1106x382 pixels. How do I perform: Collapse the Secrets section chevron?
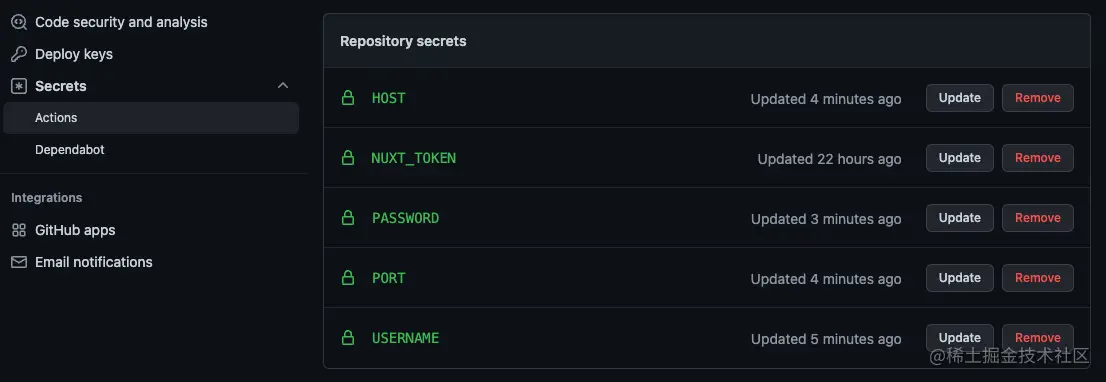[x=283, y=86]
